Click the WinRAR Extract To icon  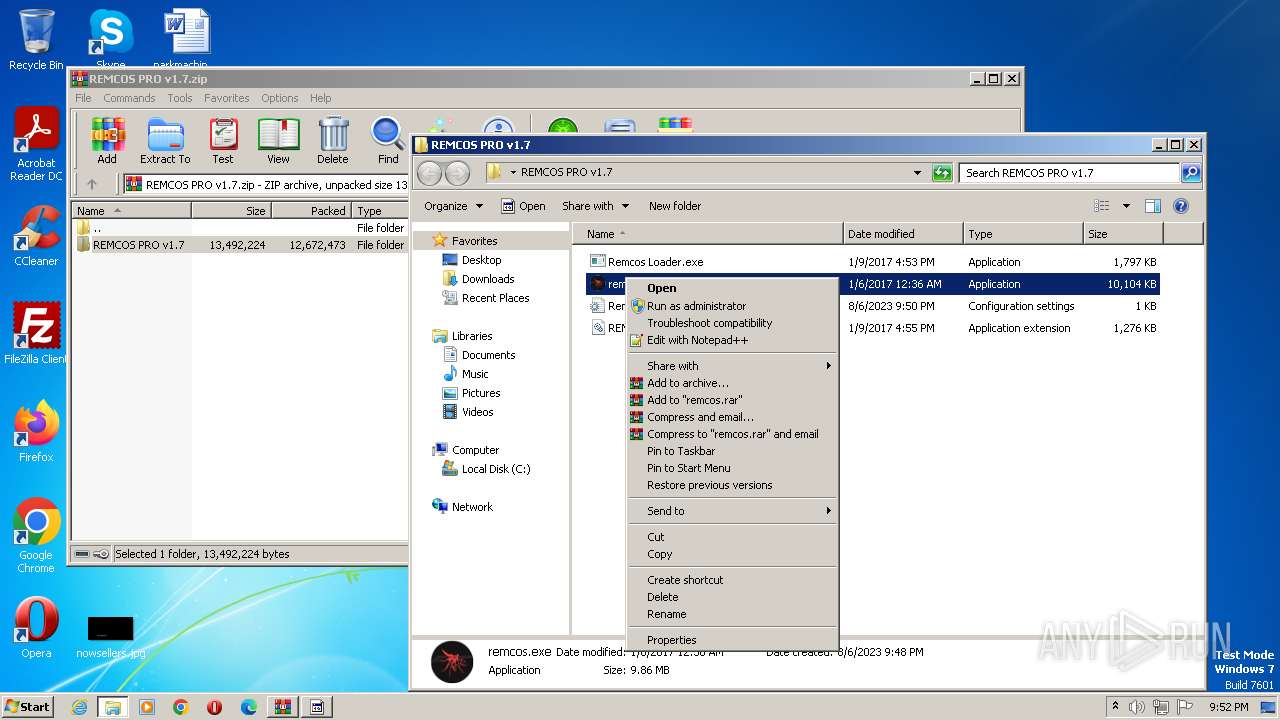[x=165, y=141]
